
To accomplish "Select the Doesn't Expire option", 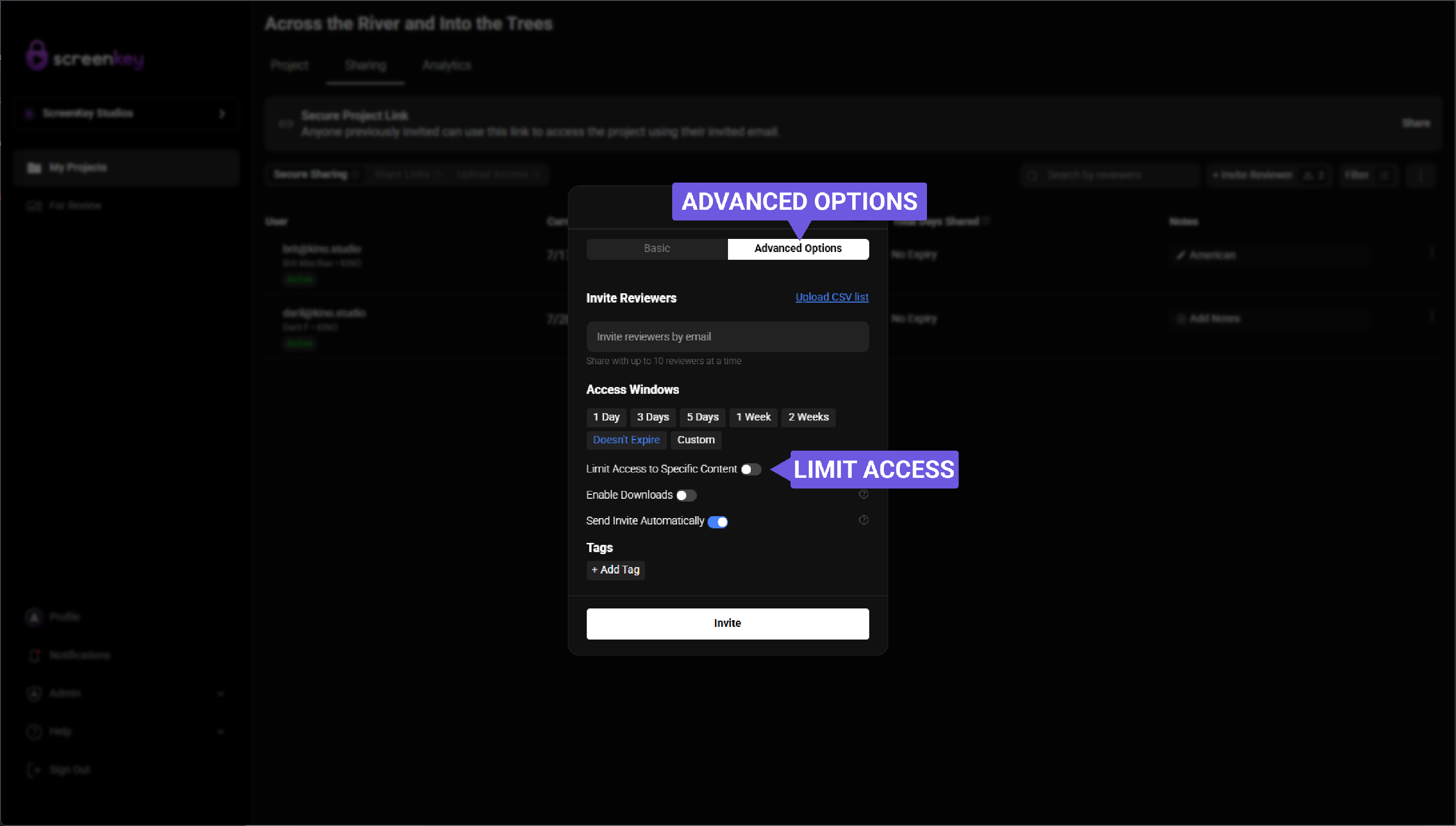I will (627, 439).
